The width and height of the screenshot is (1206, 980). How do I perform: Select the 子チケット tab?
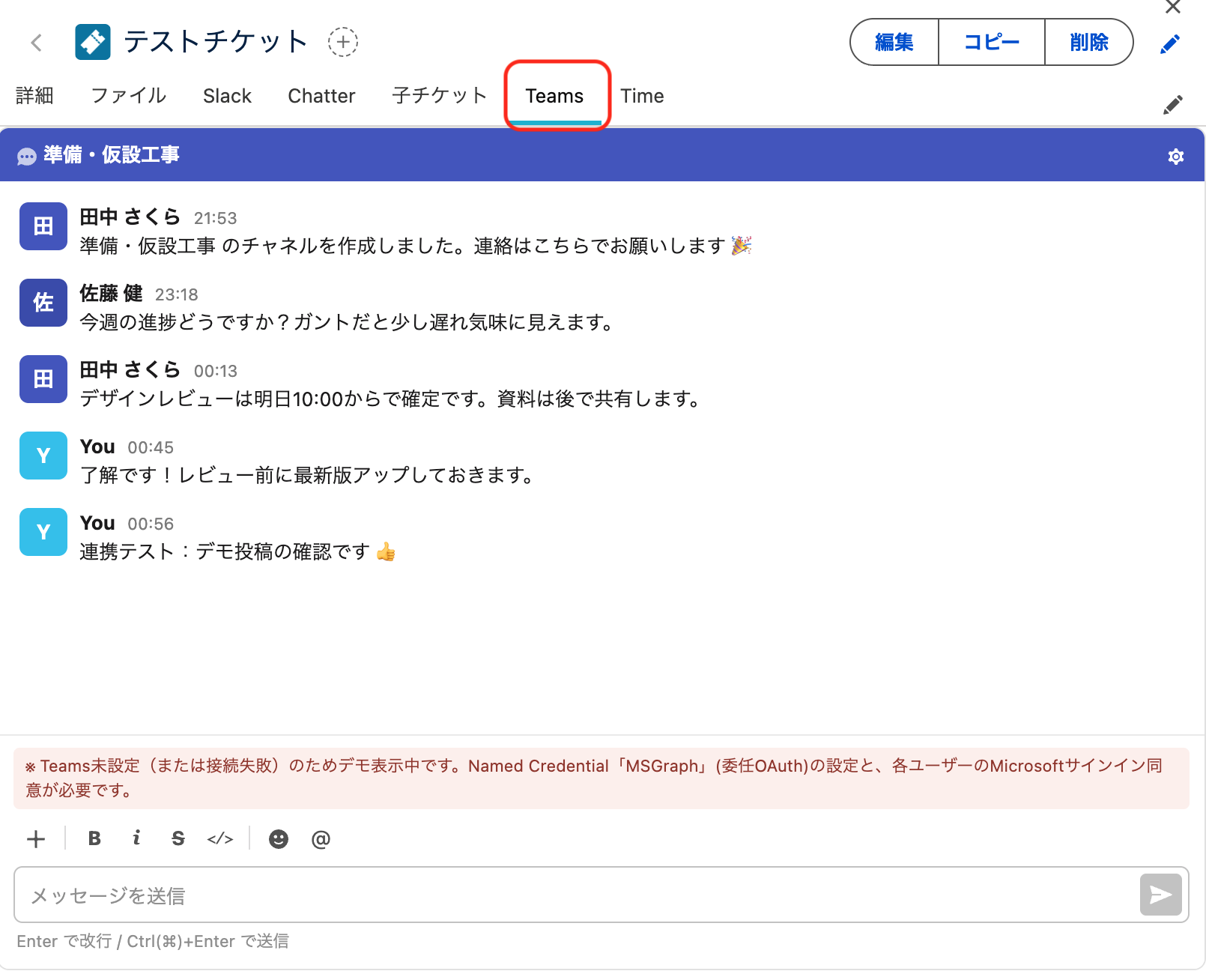pos(440,96)
